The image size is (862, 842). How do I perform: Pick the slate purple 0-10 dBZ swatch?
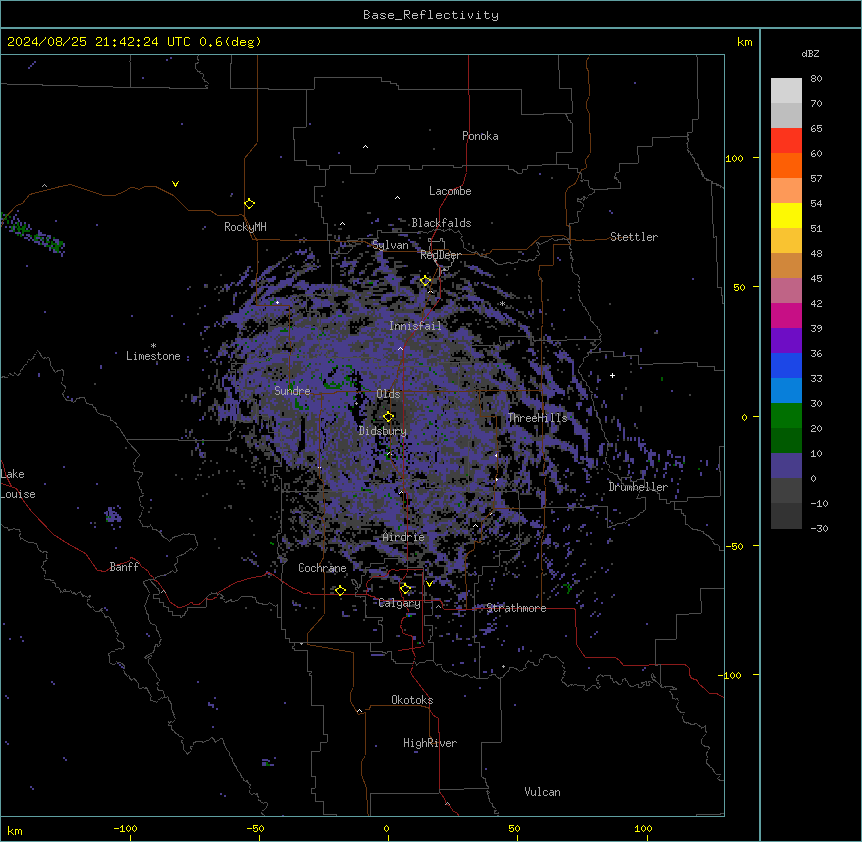coord(786,466)
